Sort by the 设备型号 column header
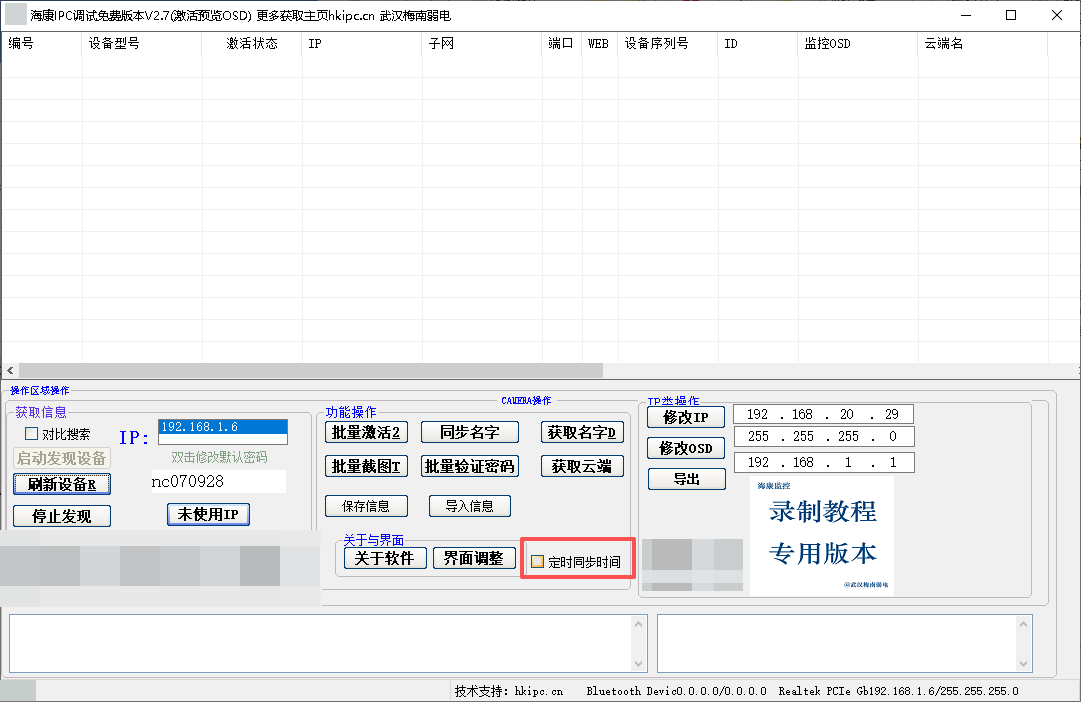The image size is (1081, 702). 140,44
